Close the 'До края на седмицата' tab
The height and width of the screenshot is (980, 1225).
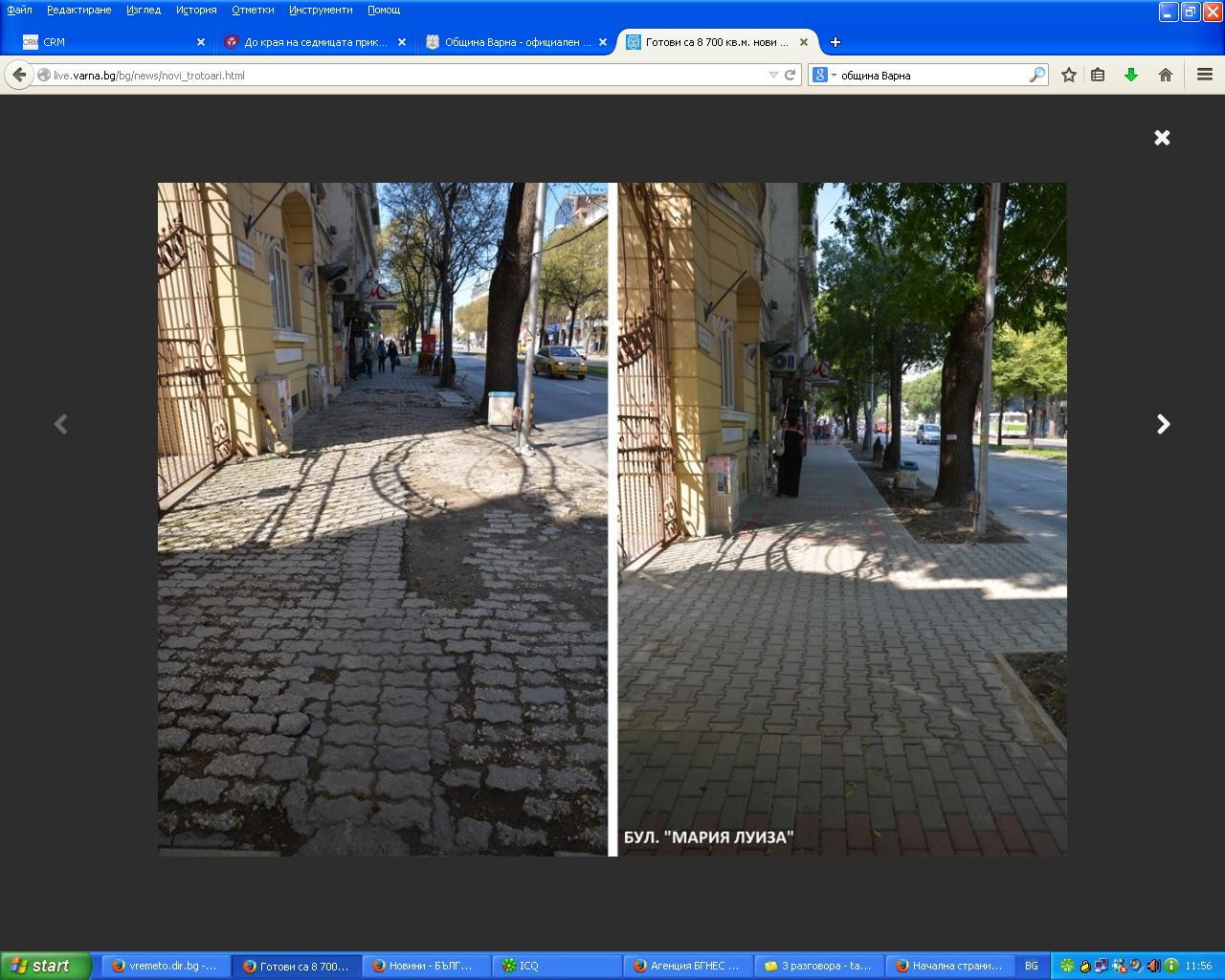point(402,42)
